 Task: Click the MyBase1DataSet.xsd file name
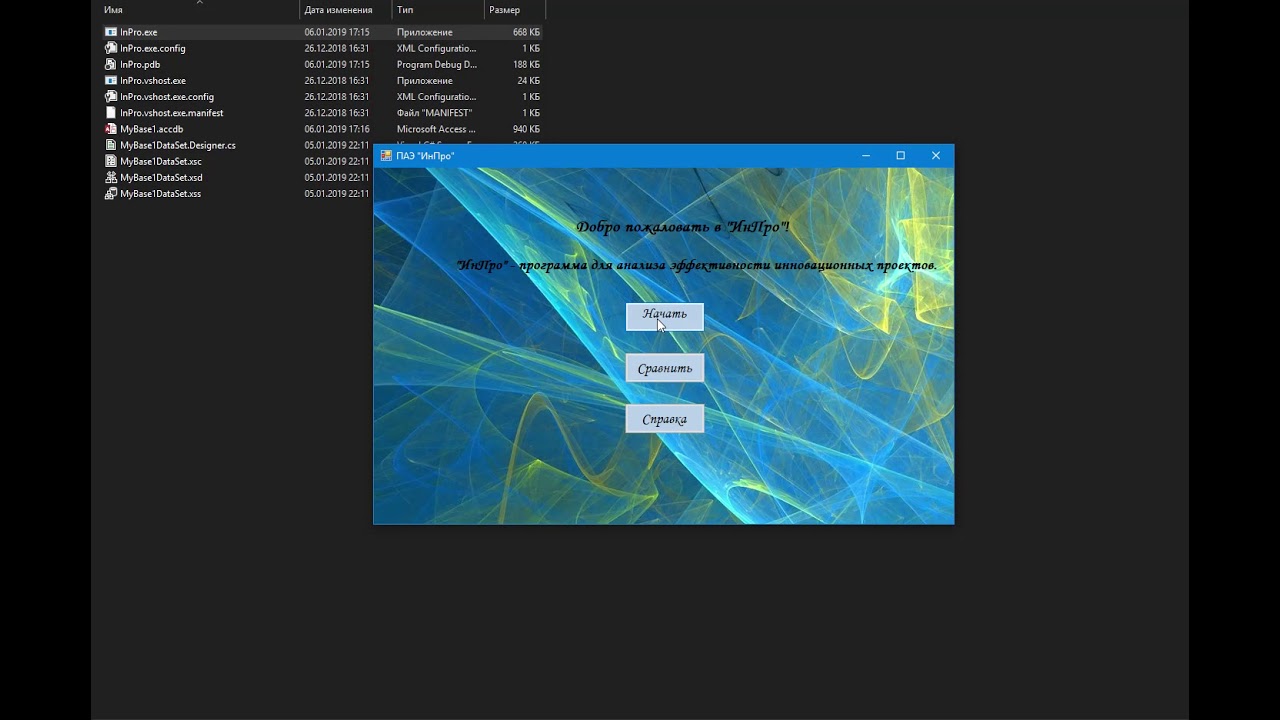(x=161, y=177)
